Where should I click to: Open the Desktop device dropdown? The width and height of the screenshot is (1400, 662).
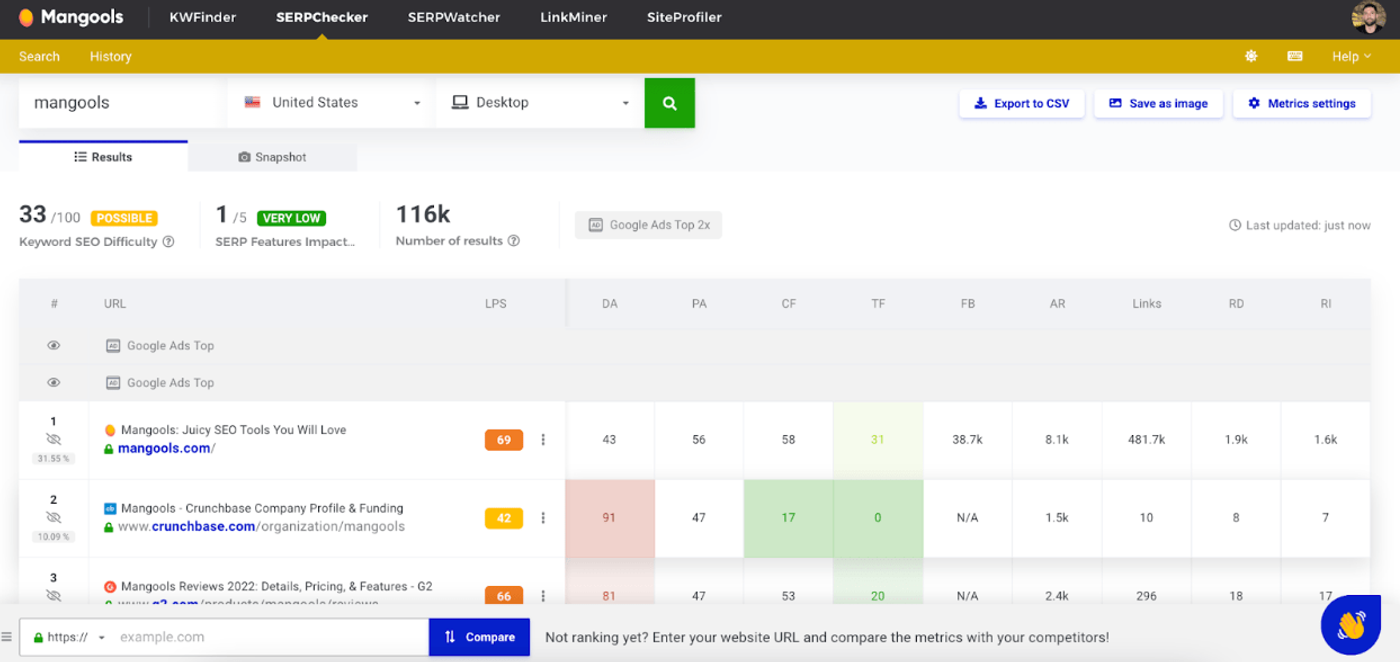pos(539,103)
